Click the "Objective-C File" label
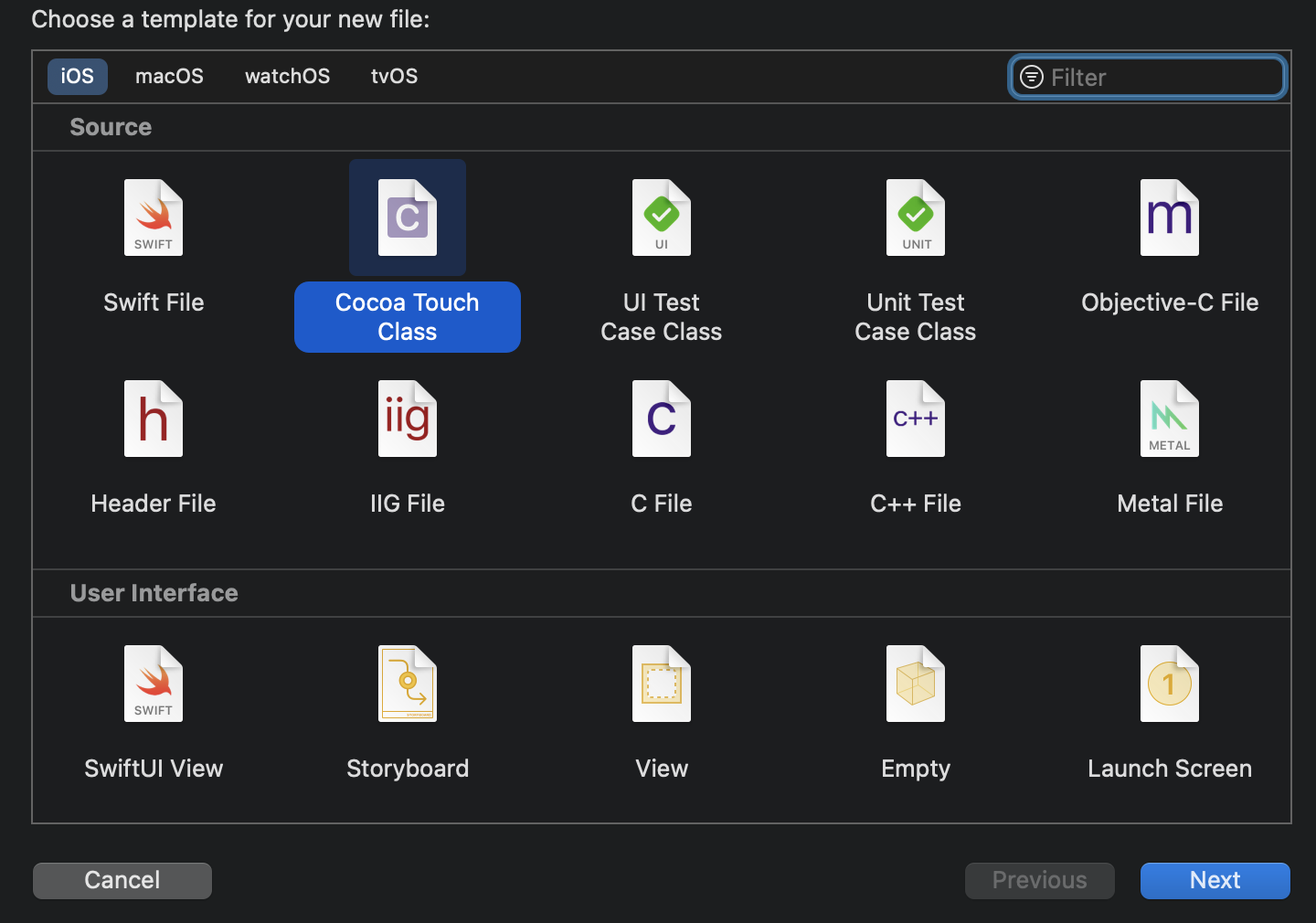 point(1170,302)
